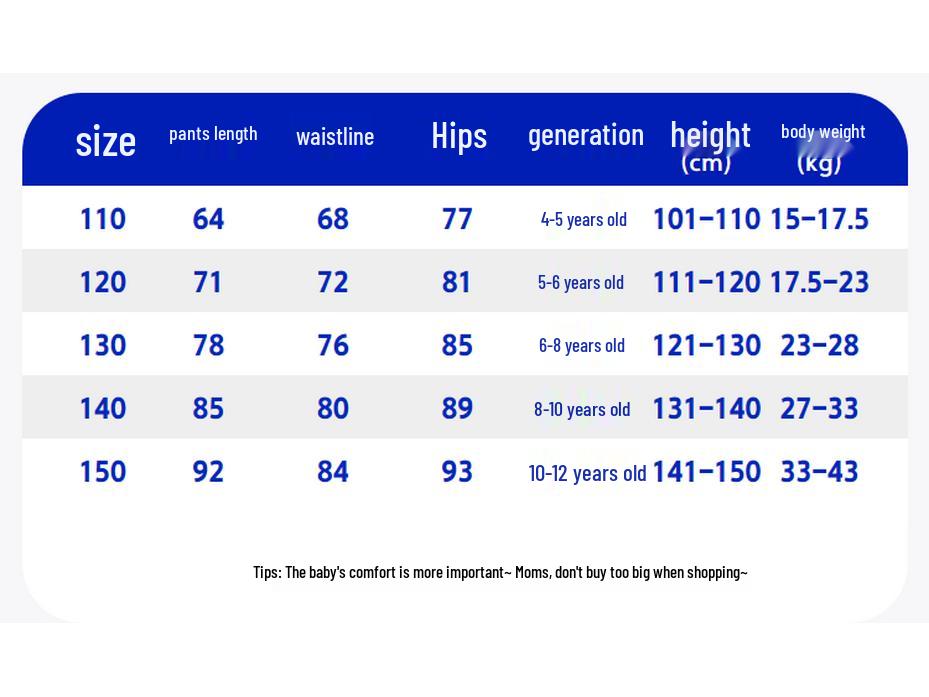Select the 'pants length' header

(213, 135)
